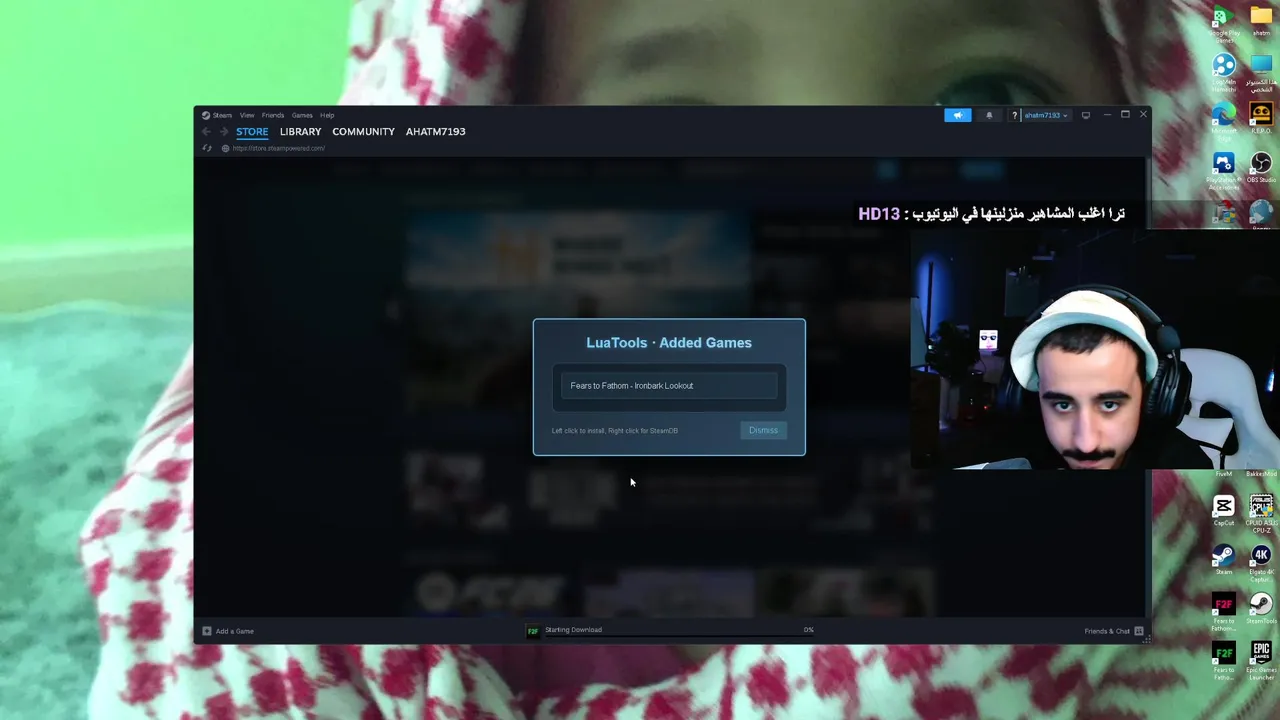This screenshot has height=720, width=1280.
Task: Launch SteamTools from desktop
Action: (x=1261, y=608)
